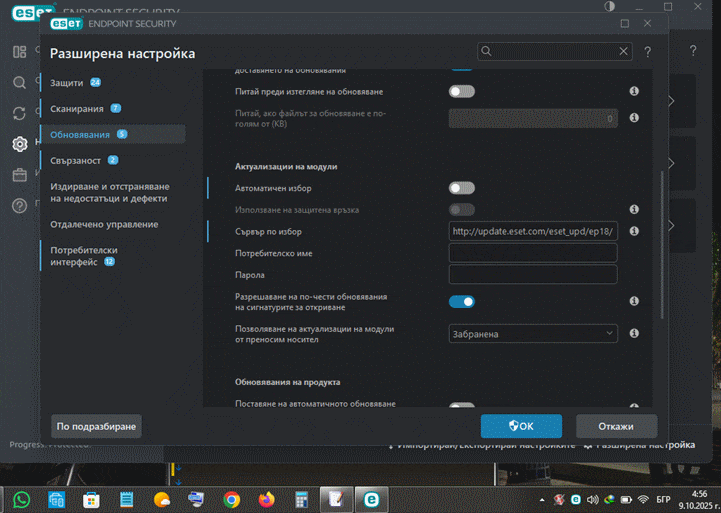This screenshot has height=513, width=721.
Task: Show info icon for 'Сървър по избор'
Action: (634, 231)
